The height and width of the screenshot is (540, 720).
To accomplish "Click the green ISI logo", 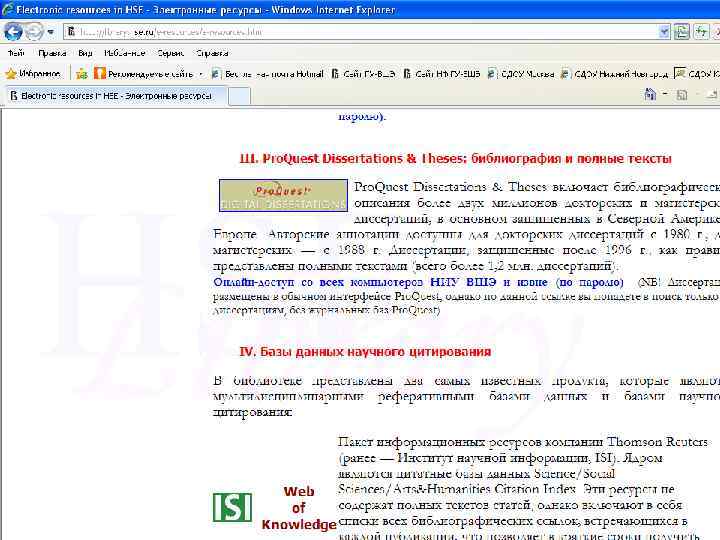I will point(232,507).
